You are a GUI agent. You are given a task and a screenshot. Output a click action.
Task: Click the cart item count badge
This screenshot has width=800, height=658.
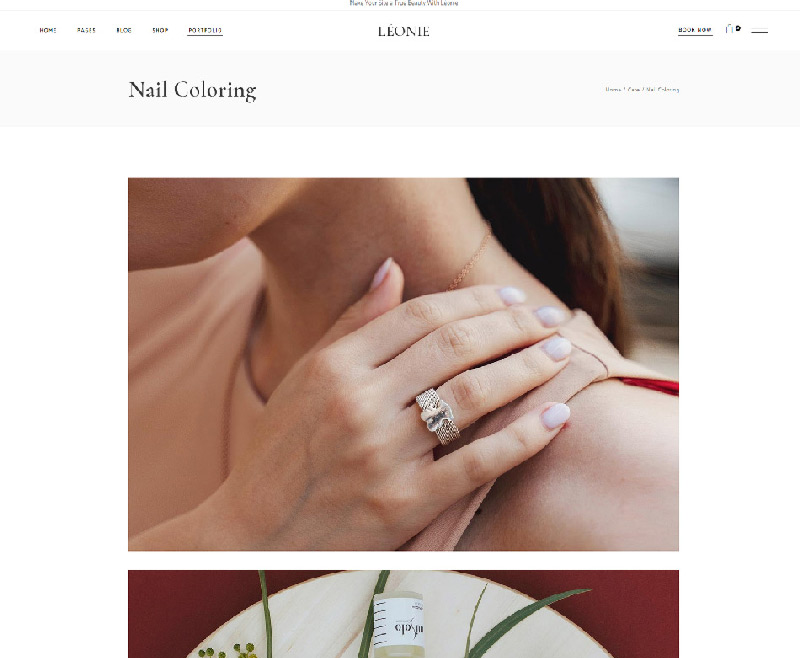point(738,29)
